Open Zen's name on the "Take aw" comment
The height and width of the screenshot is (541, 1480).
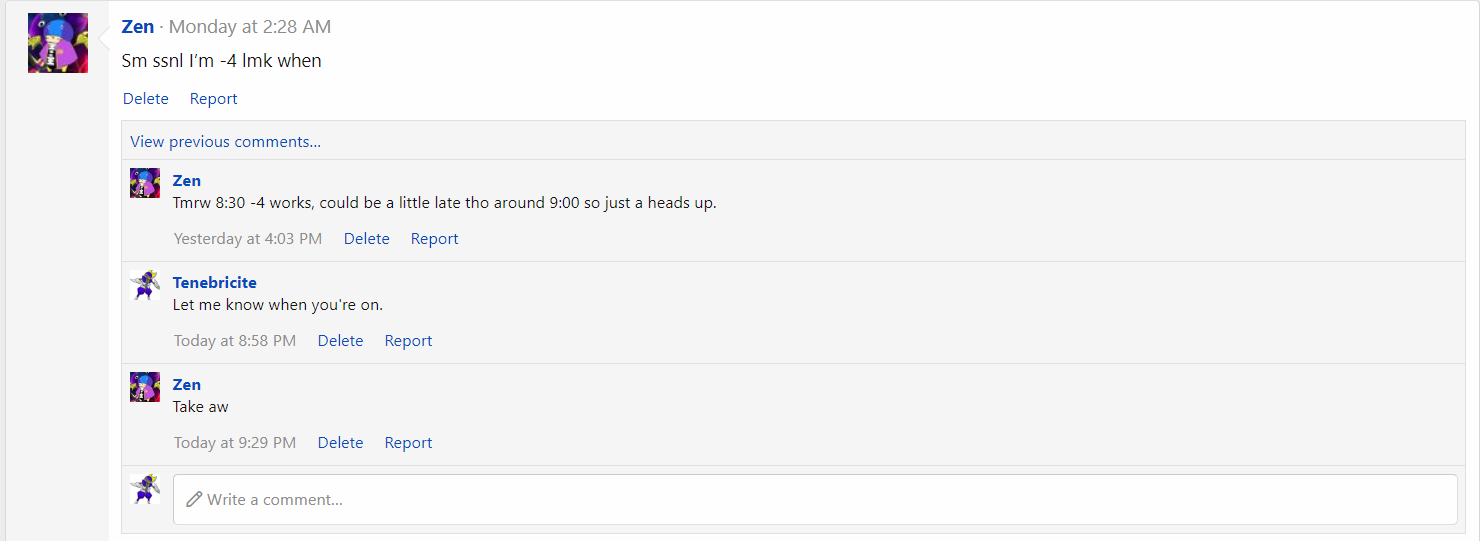[187, 385]
